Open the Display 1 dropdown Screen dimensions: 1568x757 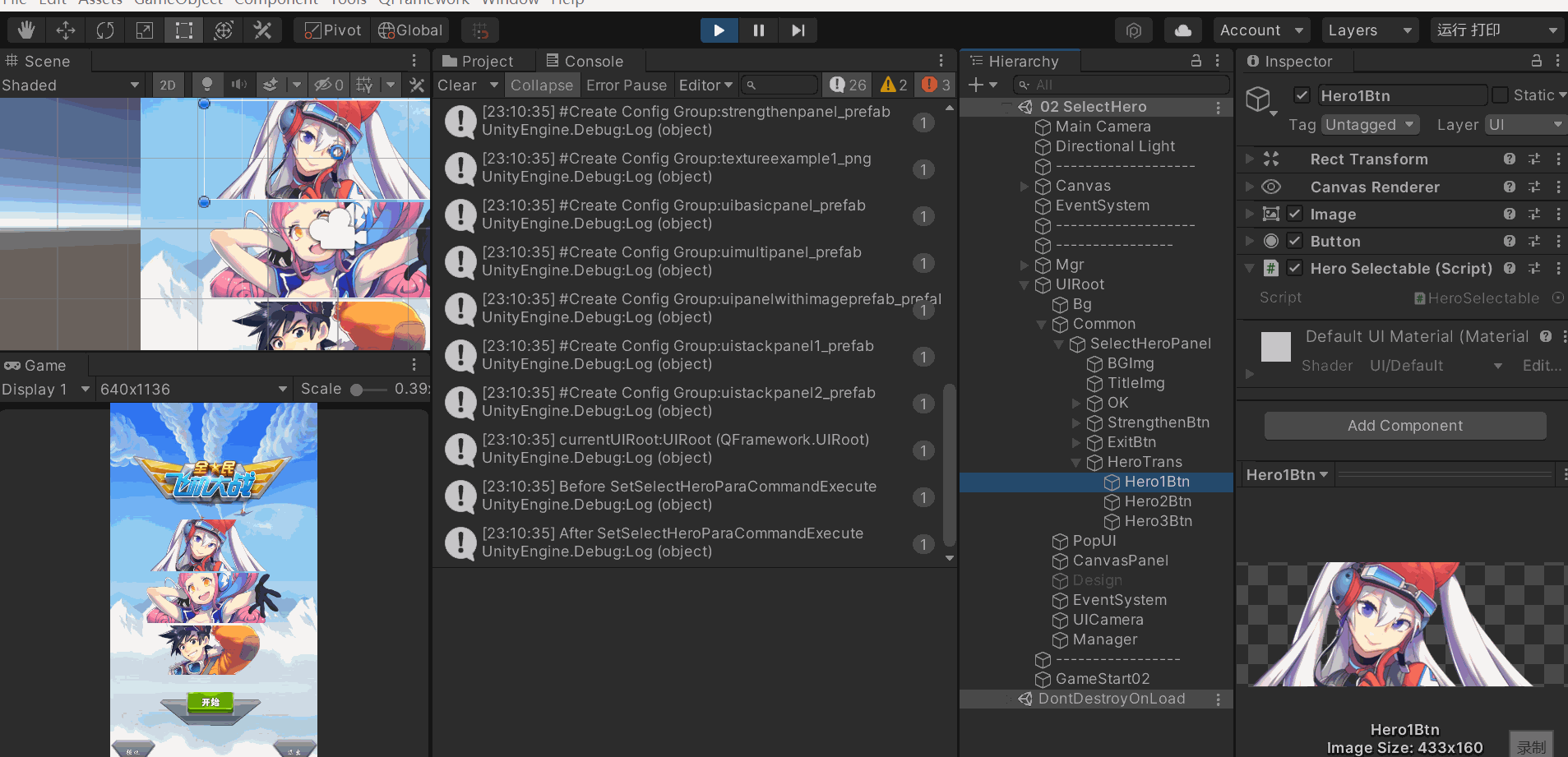pos(46,390)
